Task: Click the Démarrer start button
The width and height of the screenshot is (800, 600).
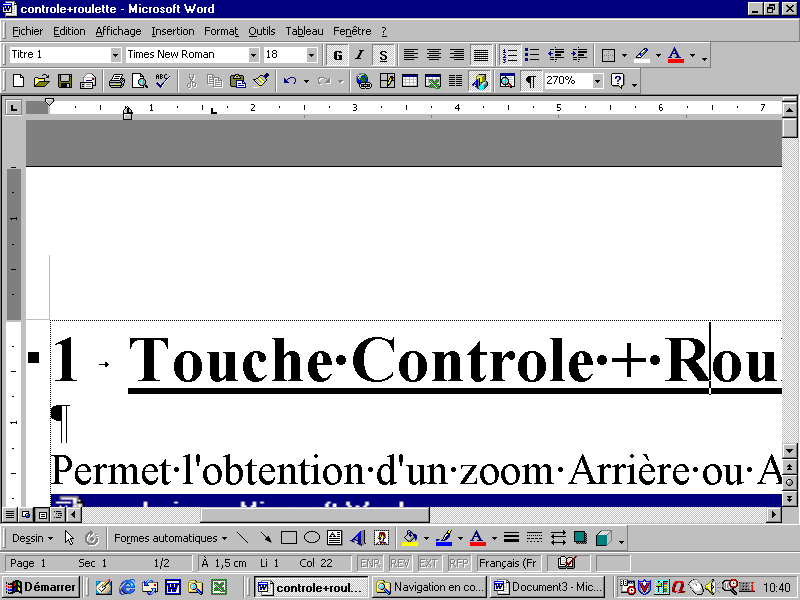Action: 42,587
